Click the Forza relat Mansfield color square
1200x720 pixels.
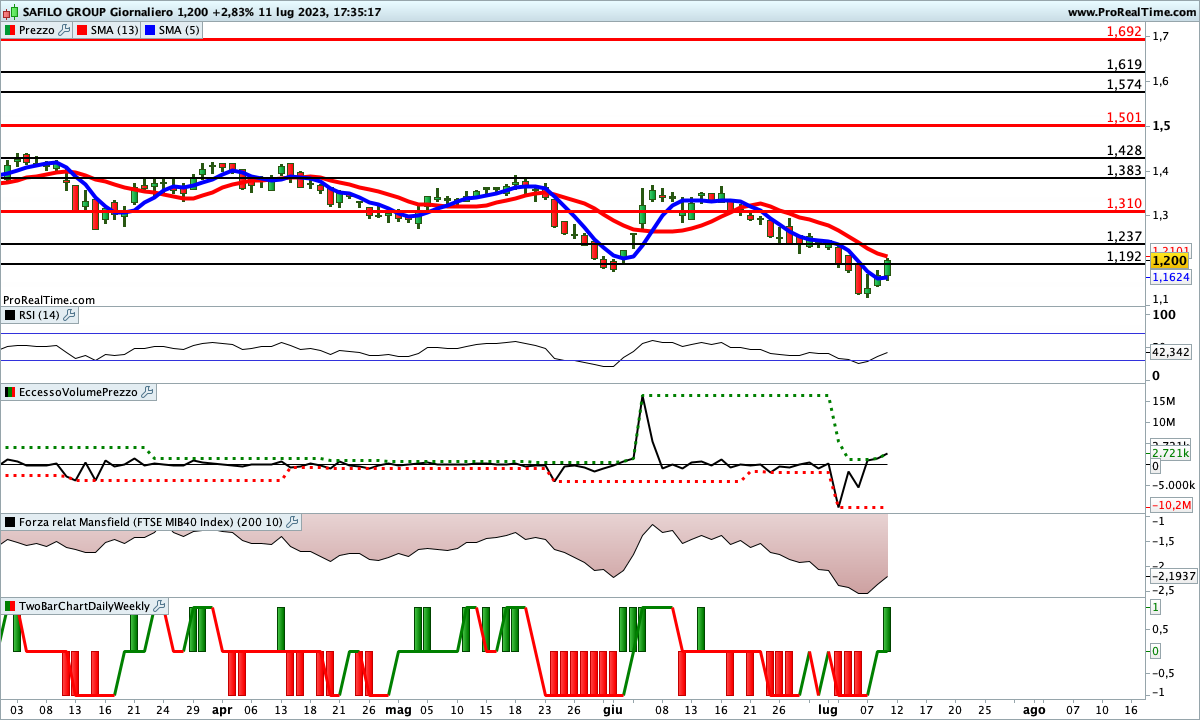9,522
